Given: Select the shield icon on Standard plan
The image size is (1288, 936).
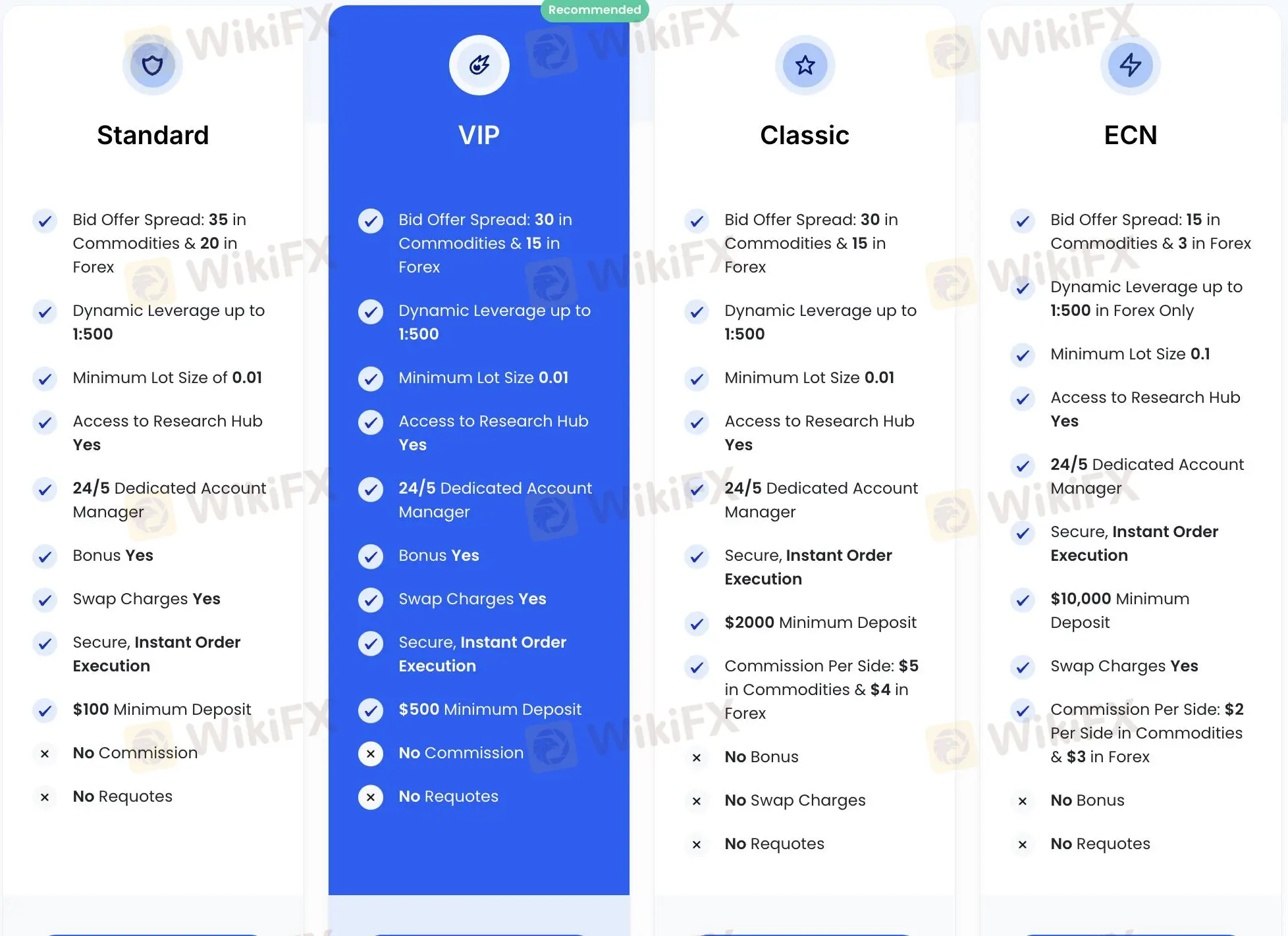Looking at the screenshot, I should click(x=152, y=64).
